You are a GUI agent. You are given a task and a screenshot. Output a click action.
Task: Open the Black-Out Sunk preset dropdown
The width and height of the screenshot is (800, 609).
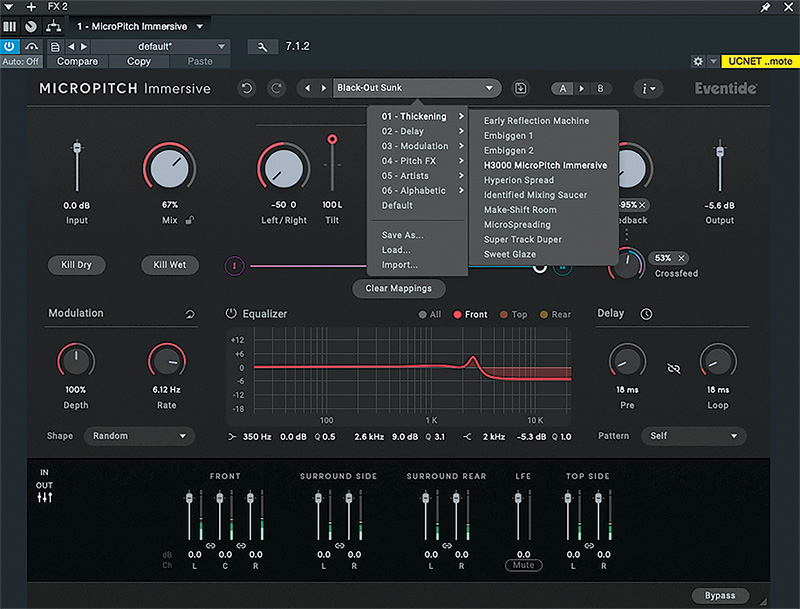(x=417, y=88)
